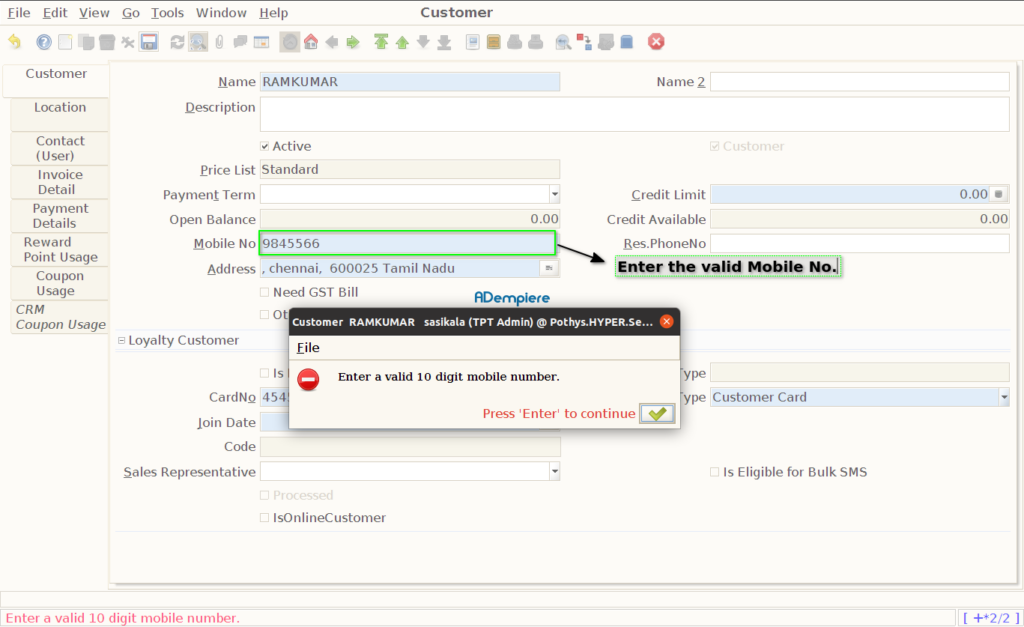This screenshot has height=627, width=1024.
Task: Toggle the Active checkbox
Action: pyautogui.click(x=264, y=146)
